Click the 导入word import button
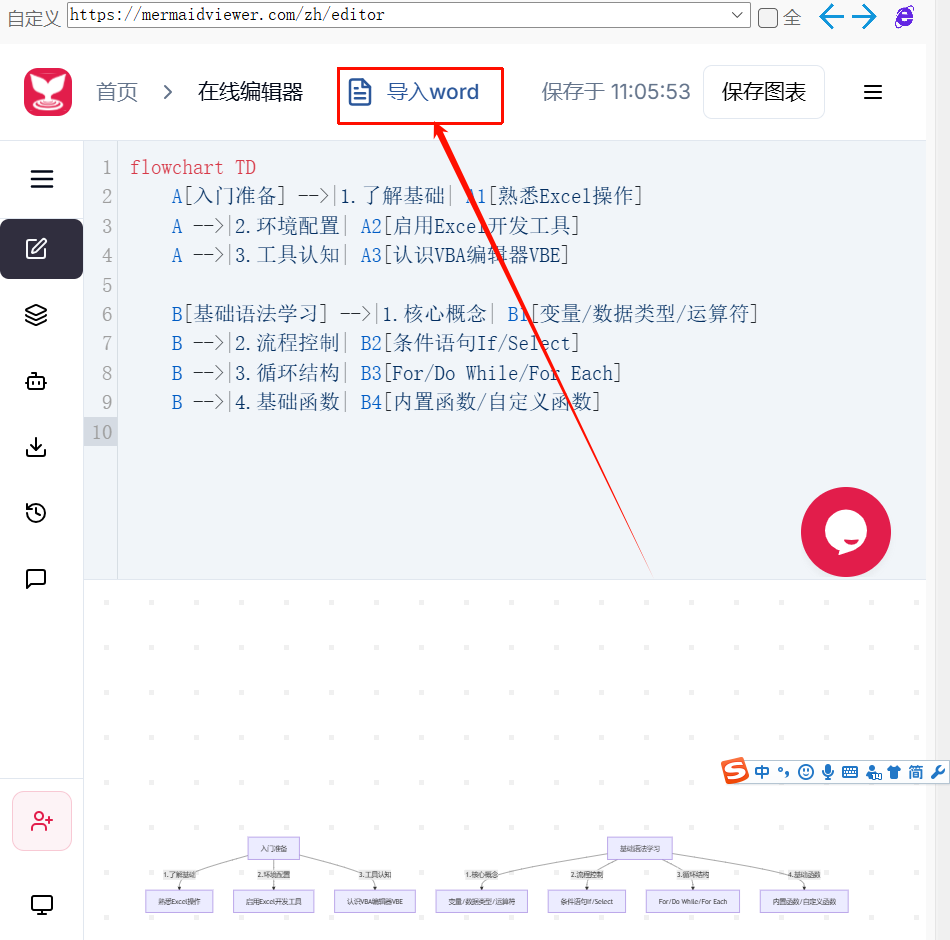This screenshot has width=950, height=940. click(x=420, y=91)
